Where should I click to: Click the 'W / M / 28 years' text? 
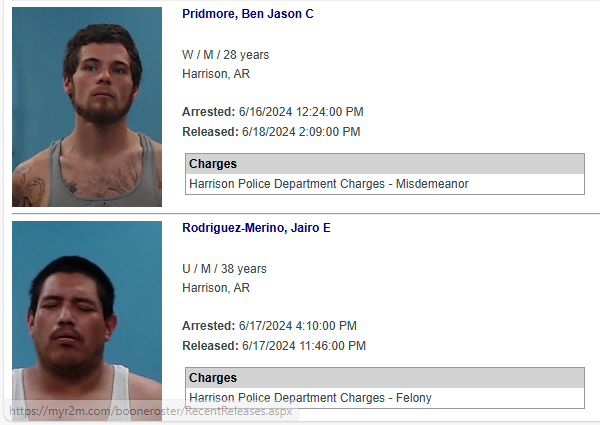pos(225,55)
